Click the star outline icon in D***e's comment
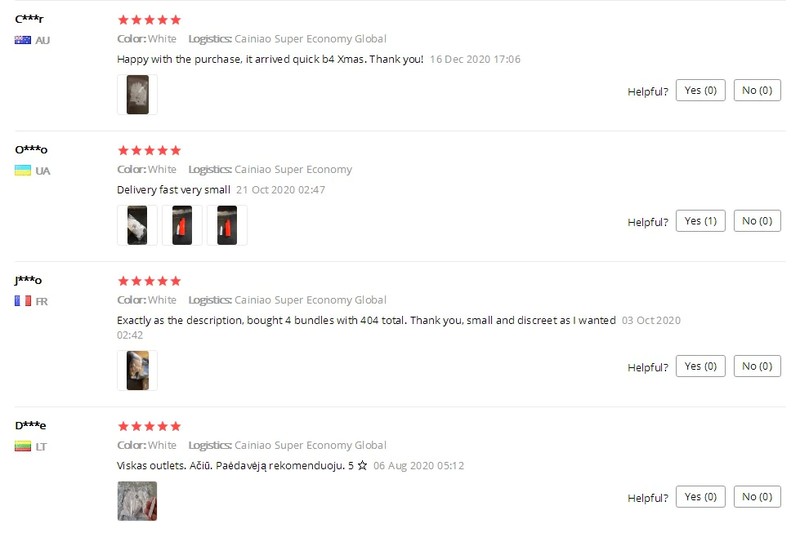Viewport: 800px width, 537px height. 362,465
